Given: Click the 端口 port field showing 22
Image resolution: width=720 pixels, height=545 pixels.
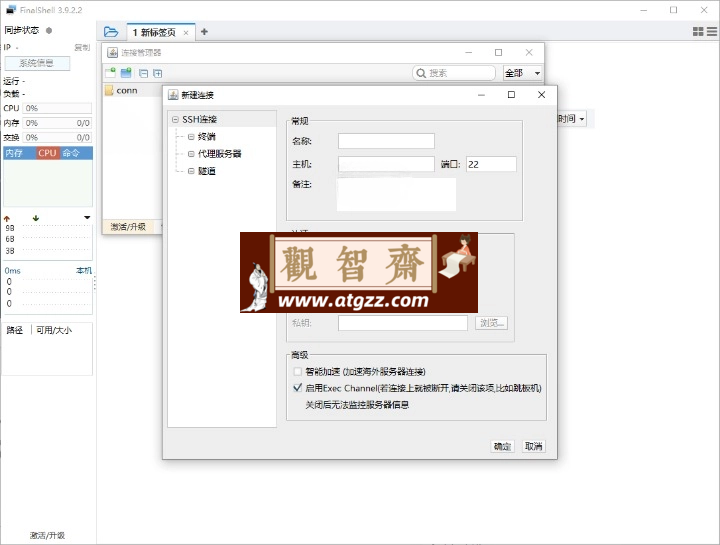Looking at the screenshot, I should click(491, 164).
